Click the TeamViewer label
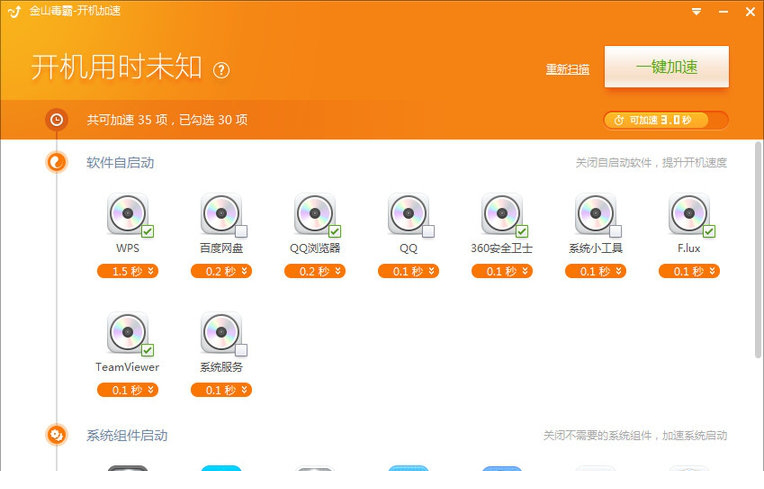 [127, 367]
